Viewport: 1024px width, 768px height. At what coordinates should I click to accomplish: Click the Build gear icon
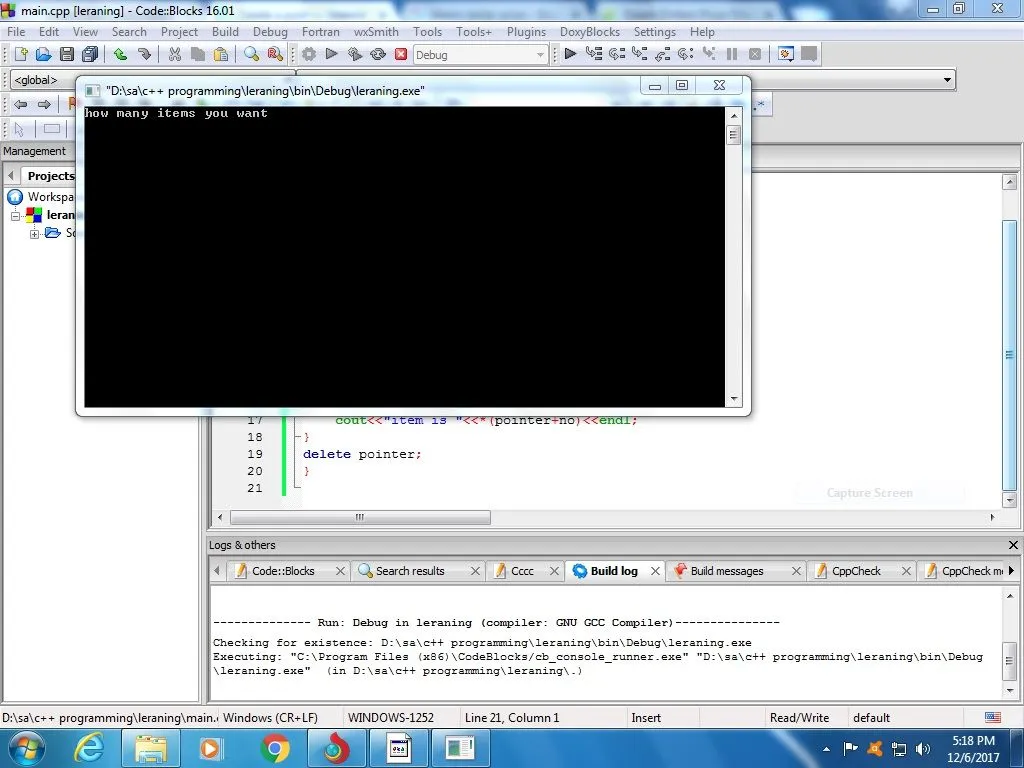[309, 54]
